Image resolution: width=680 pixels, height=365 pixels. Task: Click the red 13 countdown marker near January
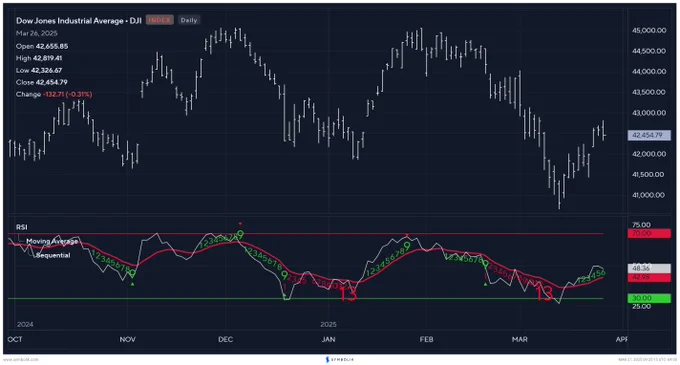click(x=348, y=294)
